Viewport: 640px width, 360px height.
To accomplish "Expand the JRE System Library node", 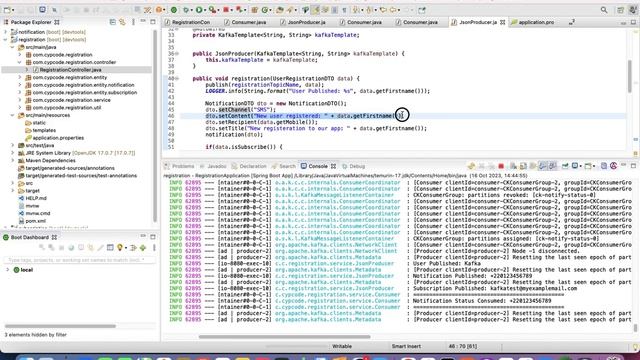I will 12,153.
